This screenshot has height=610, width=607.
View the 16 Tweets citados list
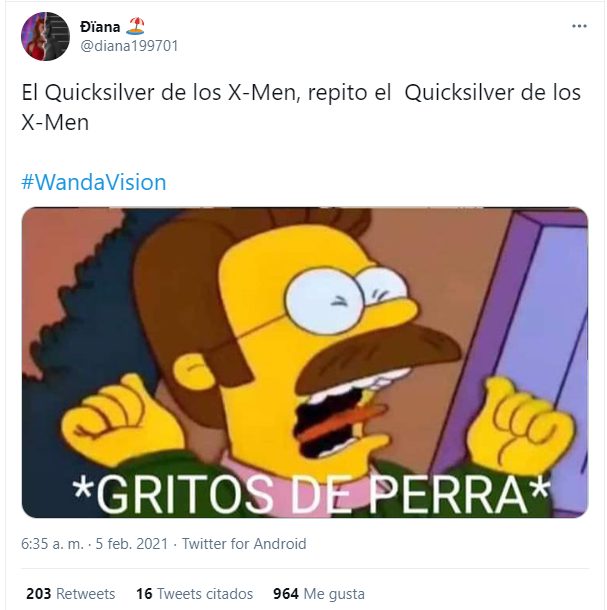[194, 594]
